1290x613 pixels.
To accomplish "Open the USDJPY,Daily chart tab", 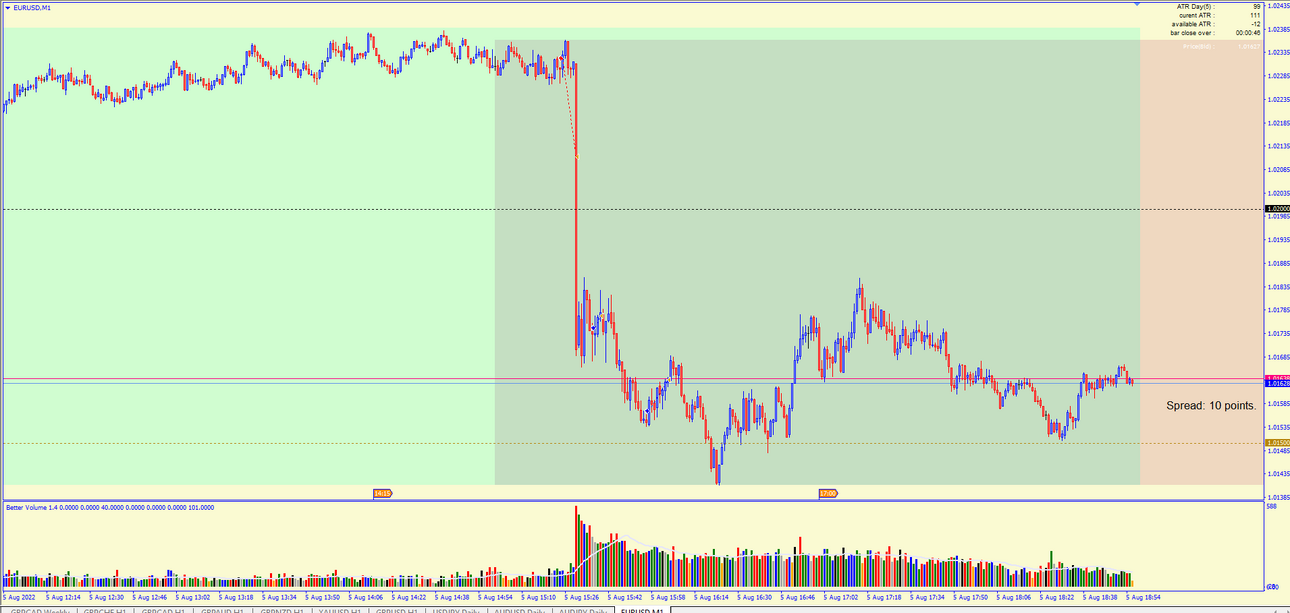I will point(456,610).
